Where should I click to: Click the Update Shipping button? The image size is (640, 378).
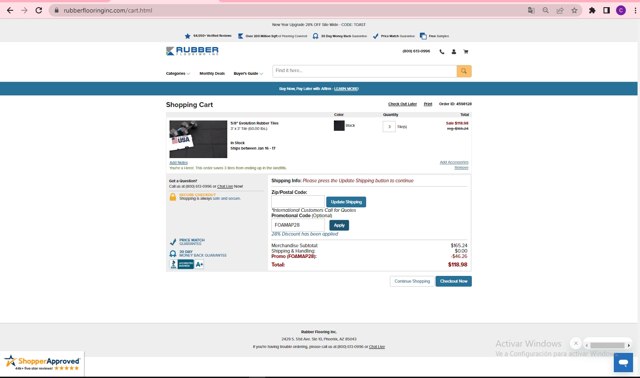(346, 202)
